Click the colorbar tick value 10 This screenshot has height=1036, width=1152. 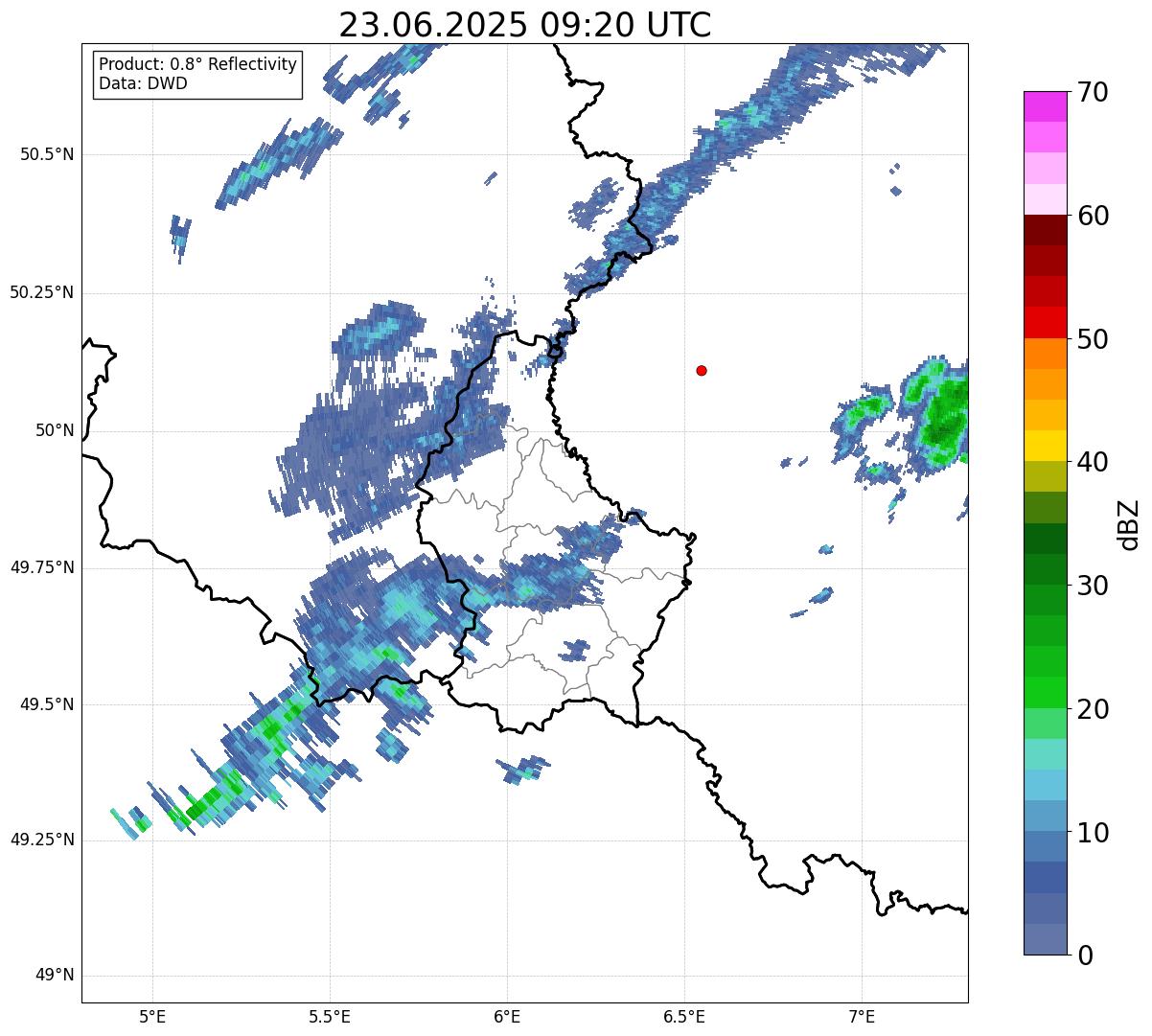(x=1093, y=832)
